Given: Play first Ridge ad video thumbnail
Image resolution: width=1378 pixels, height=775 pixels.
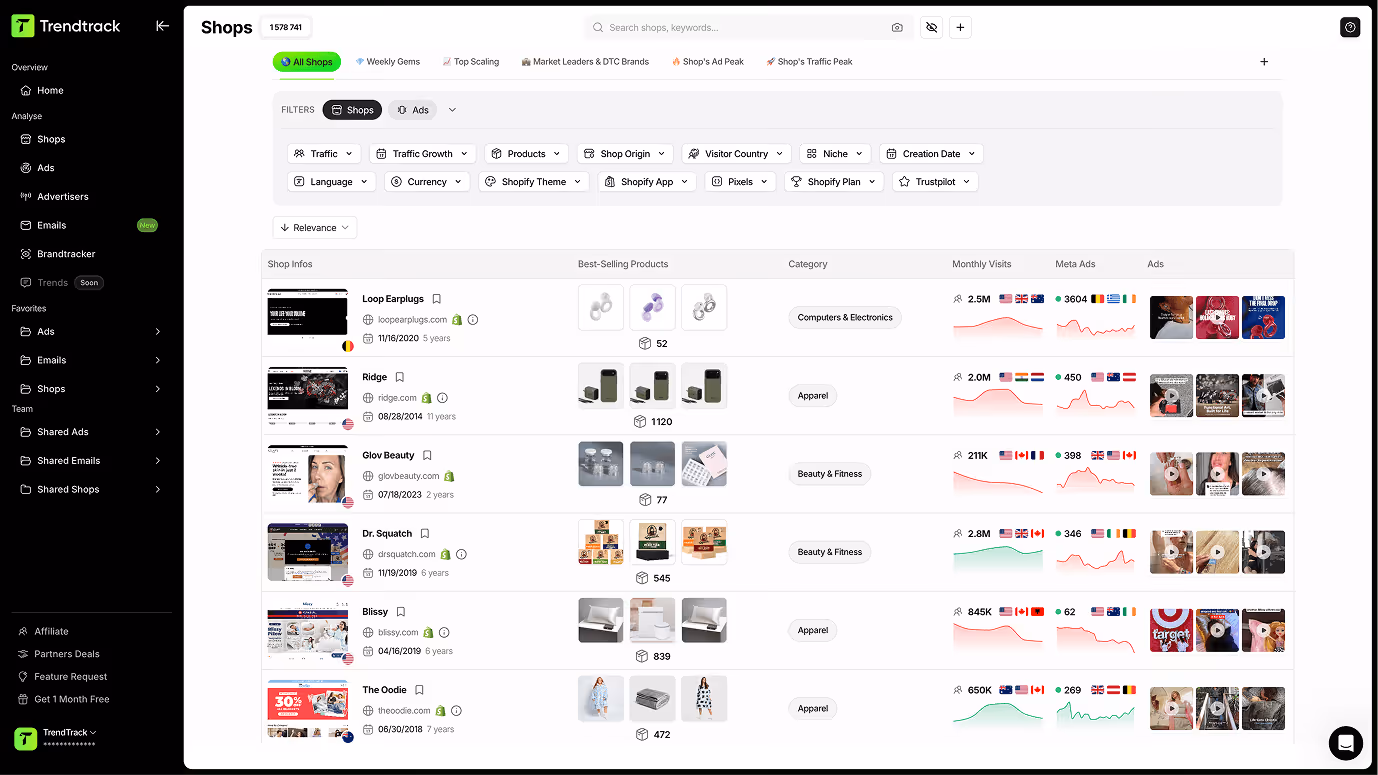Looking at the screenshot, I should pos(1171,395).
